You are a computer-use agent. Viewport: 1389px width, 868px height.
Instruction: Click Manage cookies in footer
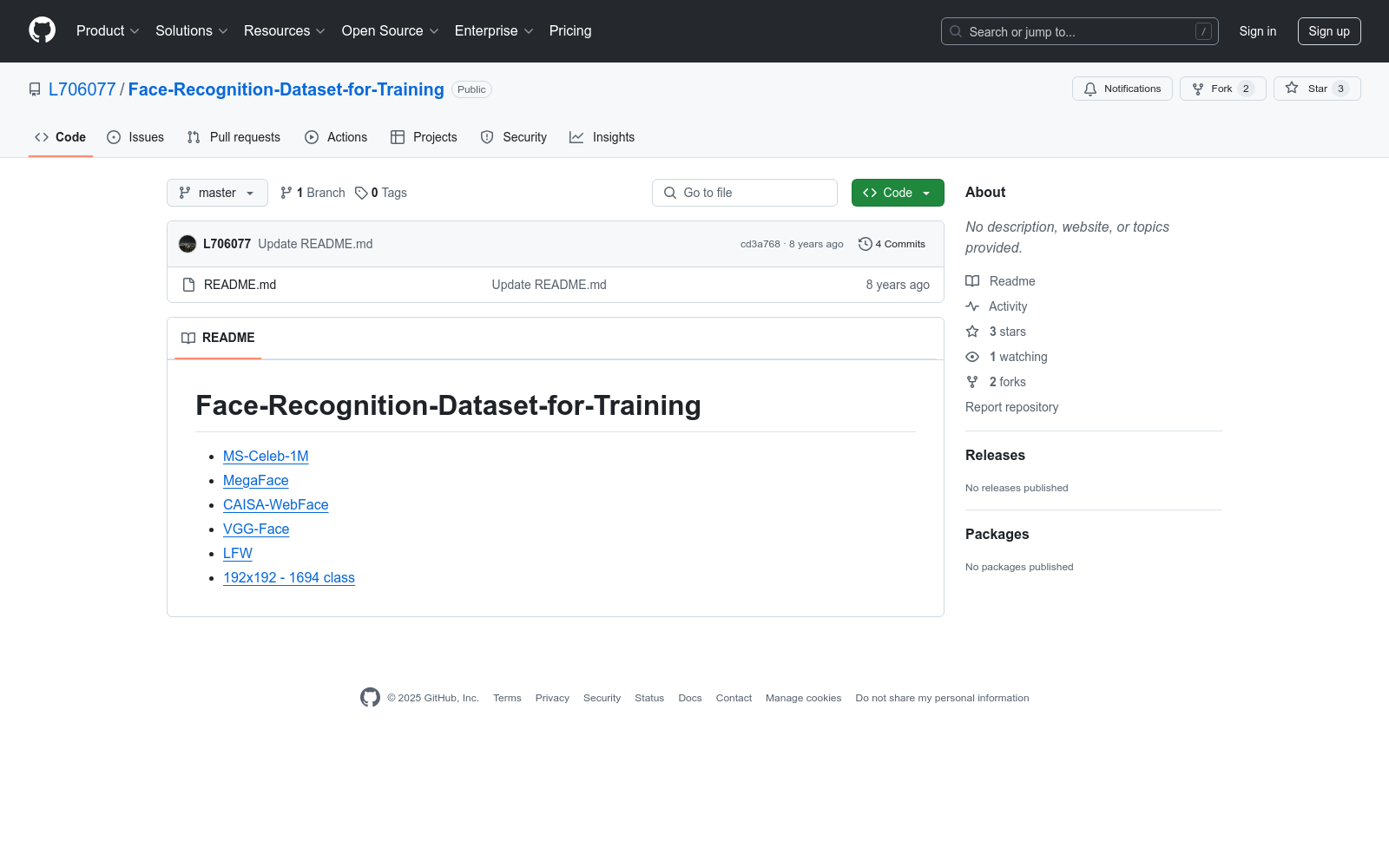coord(804,698)
